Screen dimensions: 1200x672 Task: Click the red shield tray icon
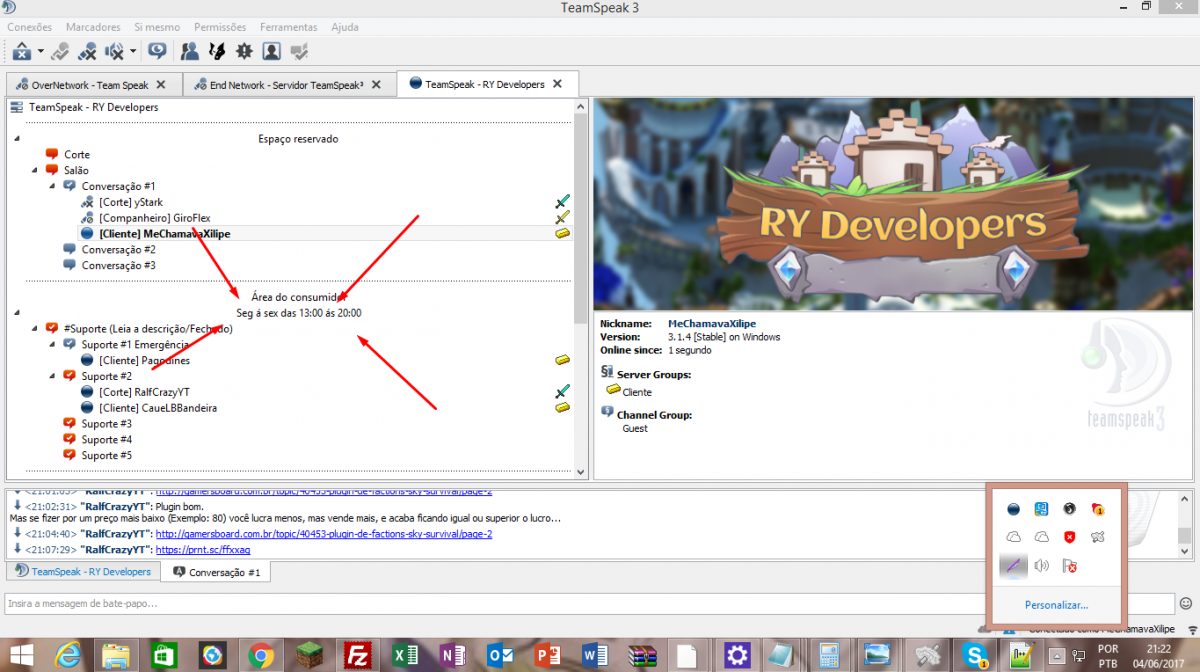pyautogui.click(x=1069, y=538)
